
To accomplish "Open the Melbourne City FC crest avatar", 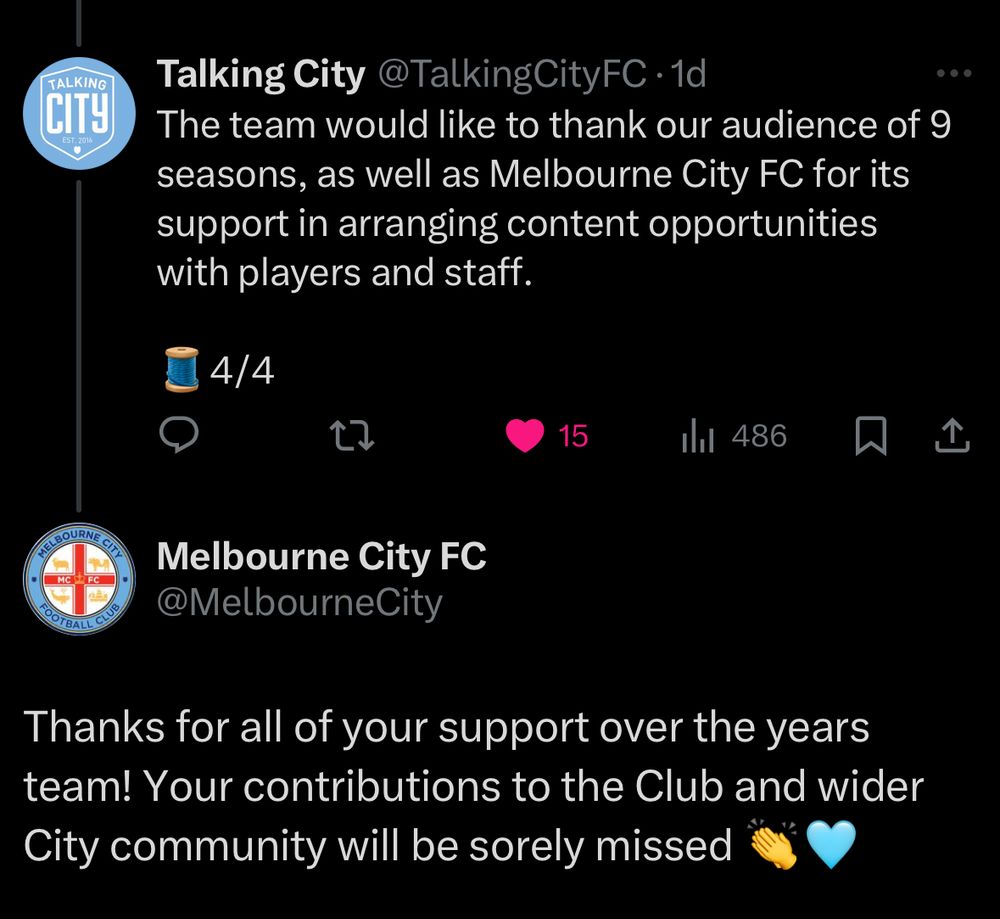I will 79,579.
